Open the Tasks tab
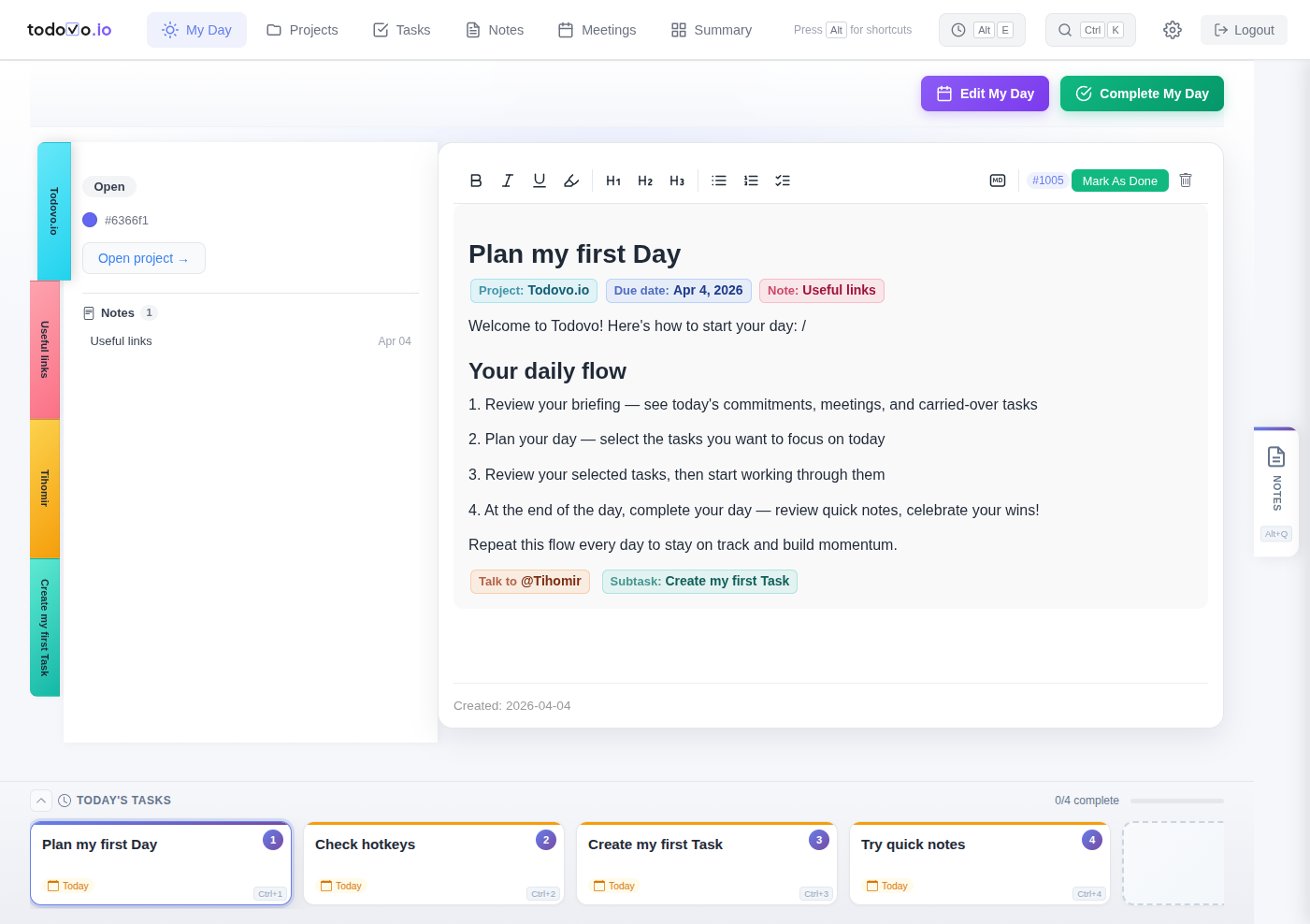 [x=402, y=30]
